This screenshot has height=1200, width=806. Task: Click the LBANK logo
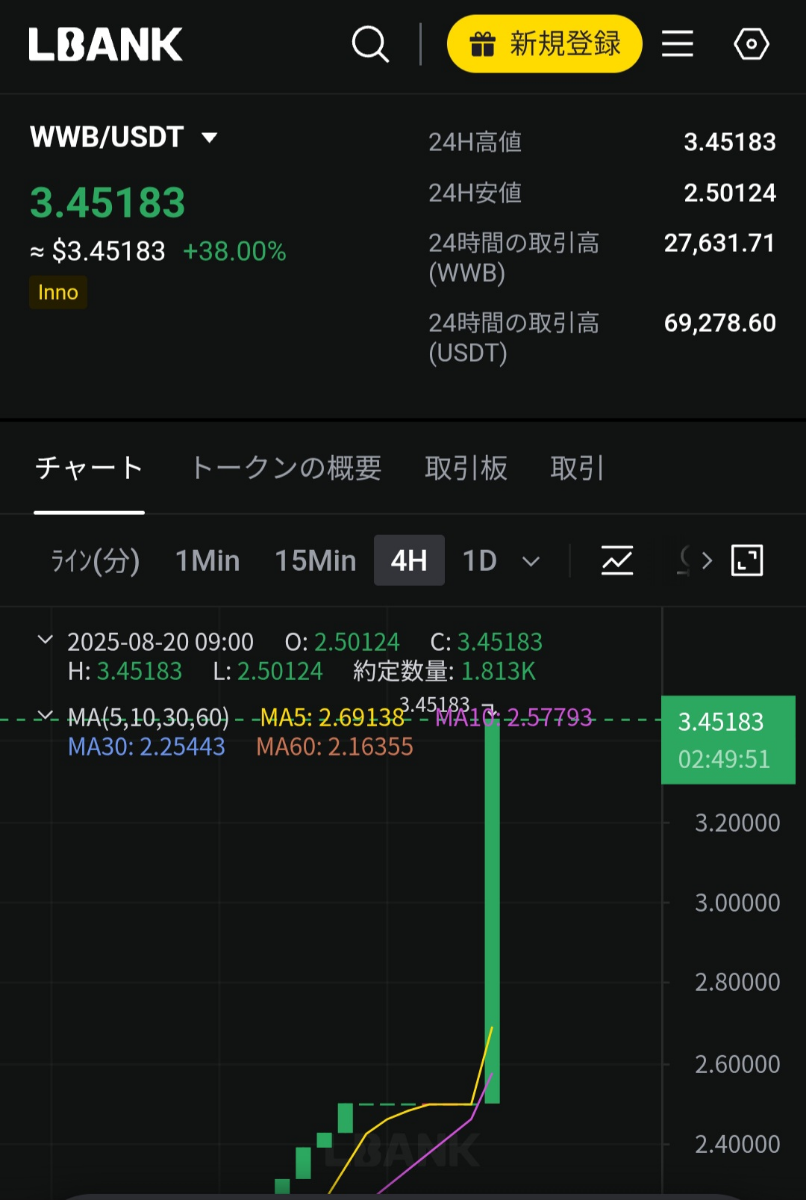(105, 44)
